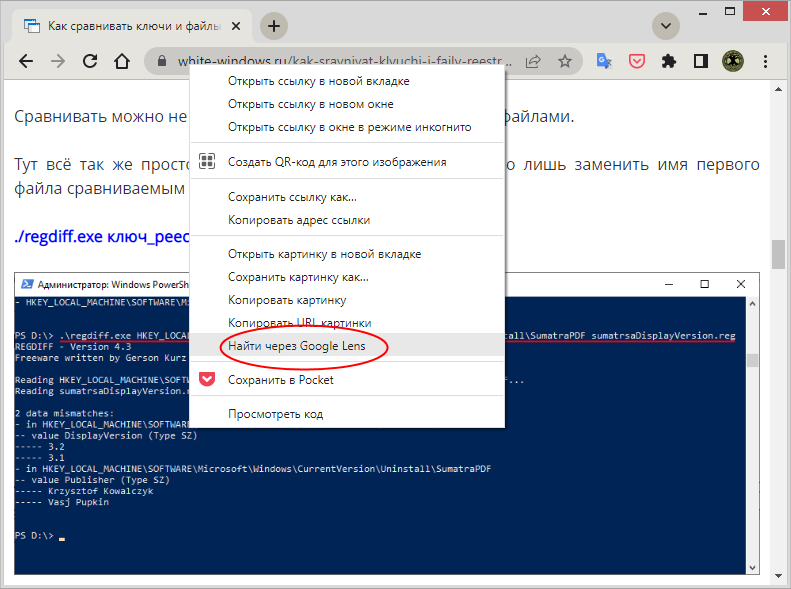The height and width of the screenshot is (589, 791).
Task: Minimize the Chrome browser window
Action: 703,12
